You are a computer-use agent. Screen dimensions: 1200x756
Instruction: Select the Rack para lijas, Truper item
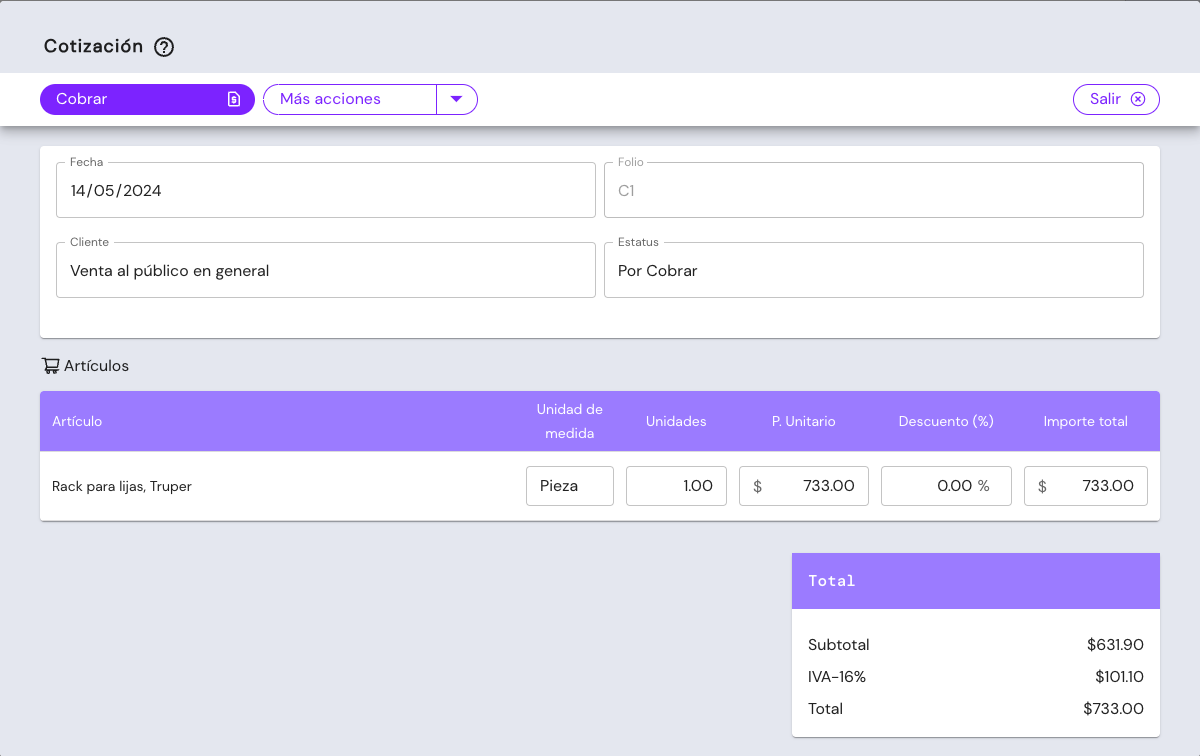pos(122,487)
